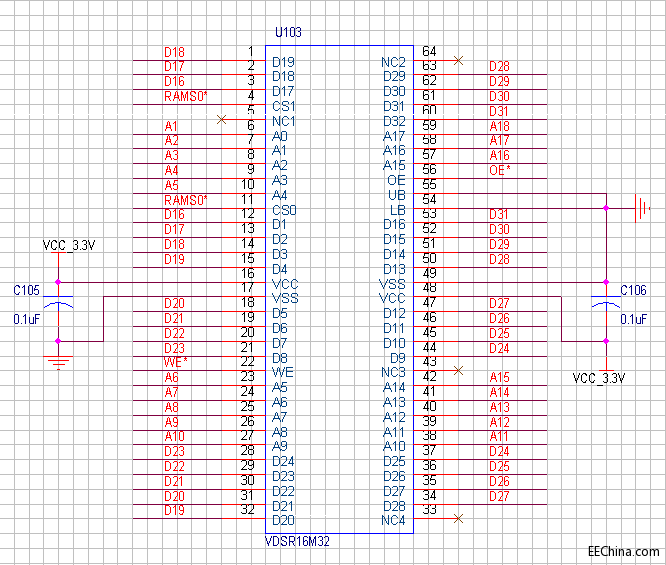The image size is (666, 565).
Task: Select the blue D4 pin name
Action: click(x=280, y=269)
